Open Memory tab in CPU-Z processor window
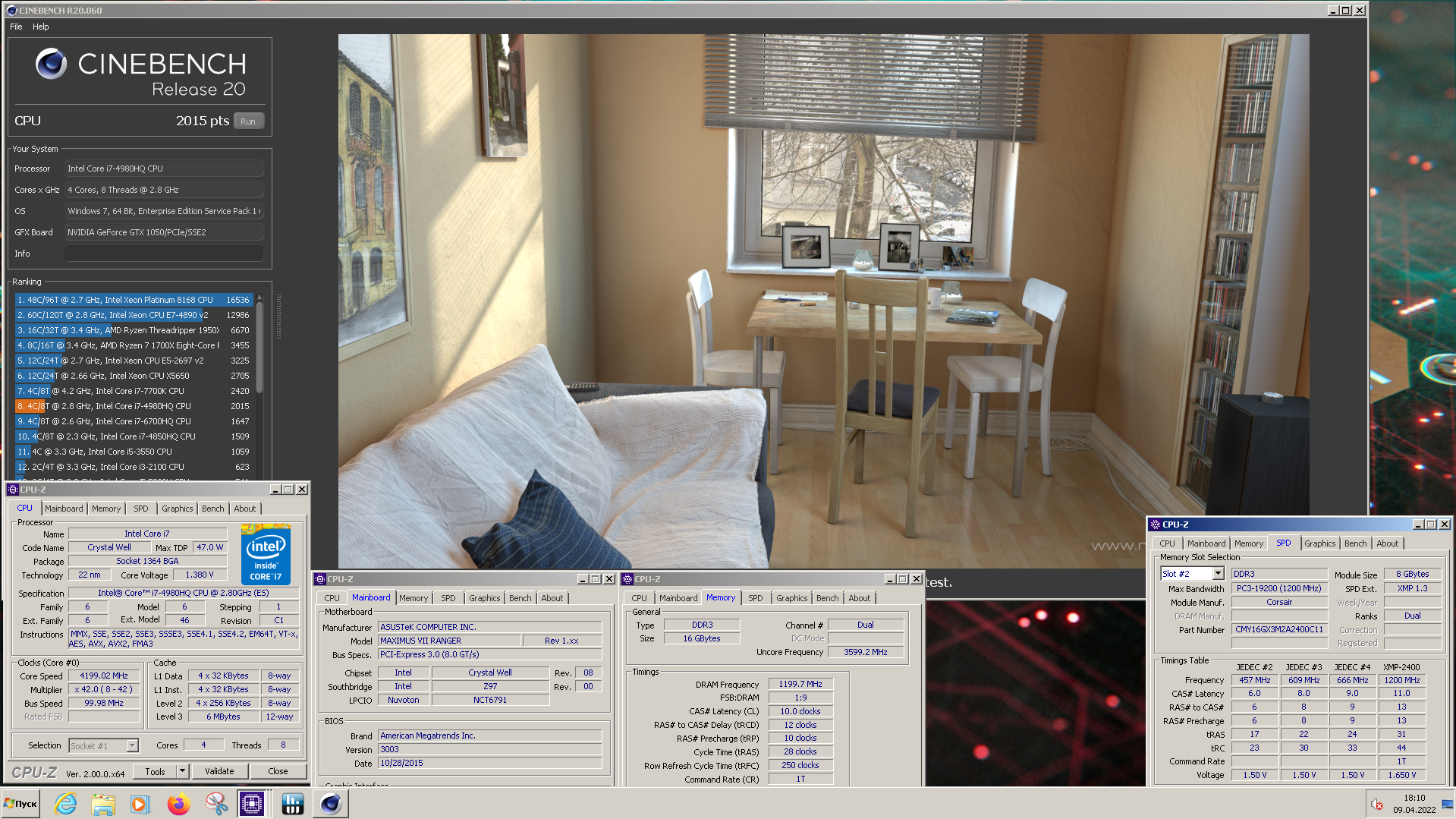 106,509
